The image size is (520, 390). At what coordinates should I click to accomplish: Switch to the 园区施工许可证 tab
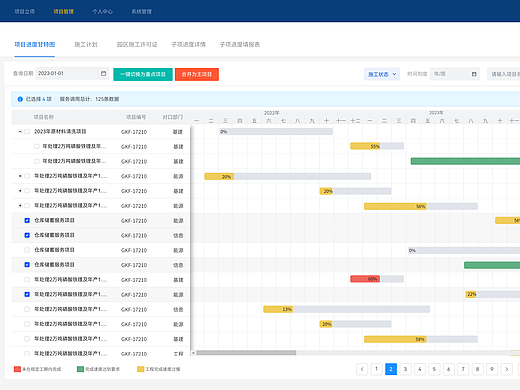pos(137,44)
